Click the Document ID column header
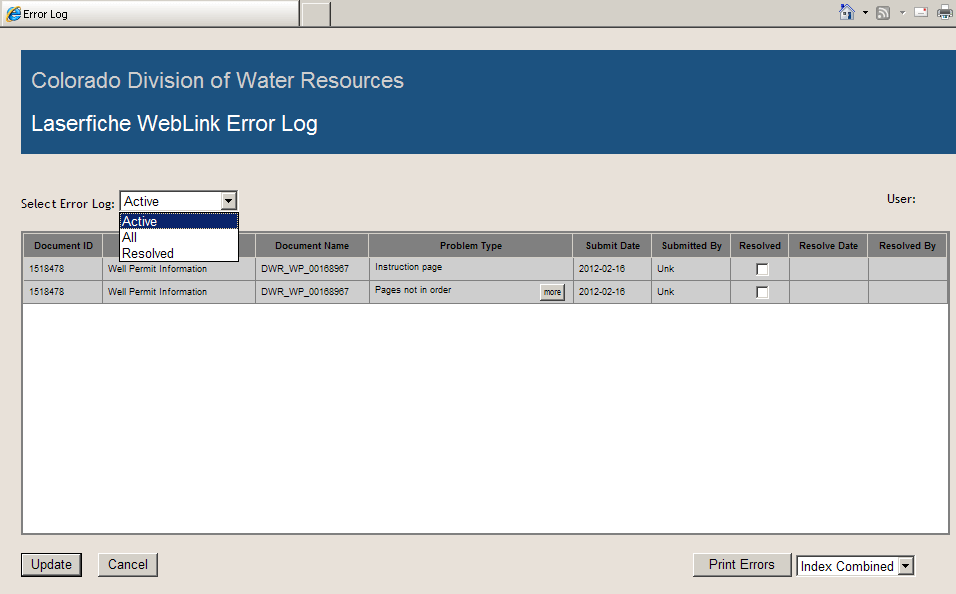Viewport: 956px width, 594px height. 63,246
